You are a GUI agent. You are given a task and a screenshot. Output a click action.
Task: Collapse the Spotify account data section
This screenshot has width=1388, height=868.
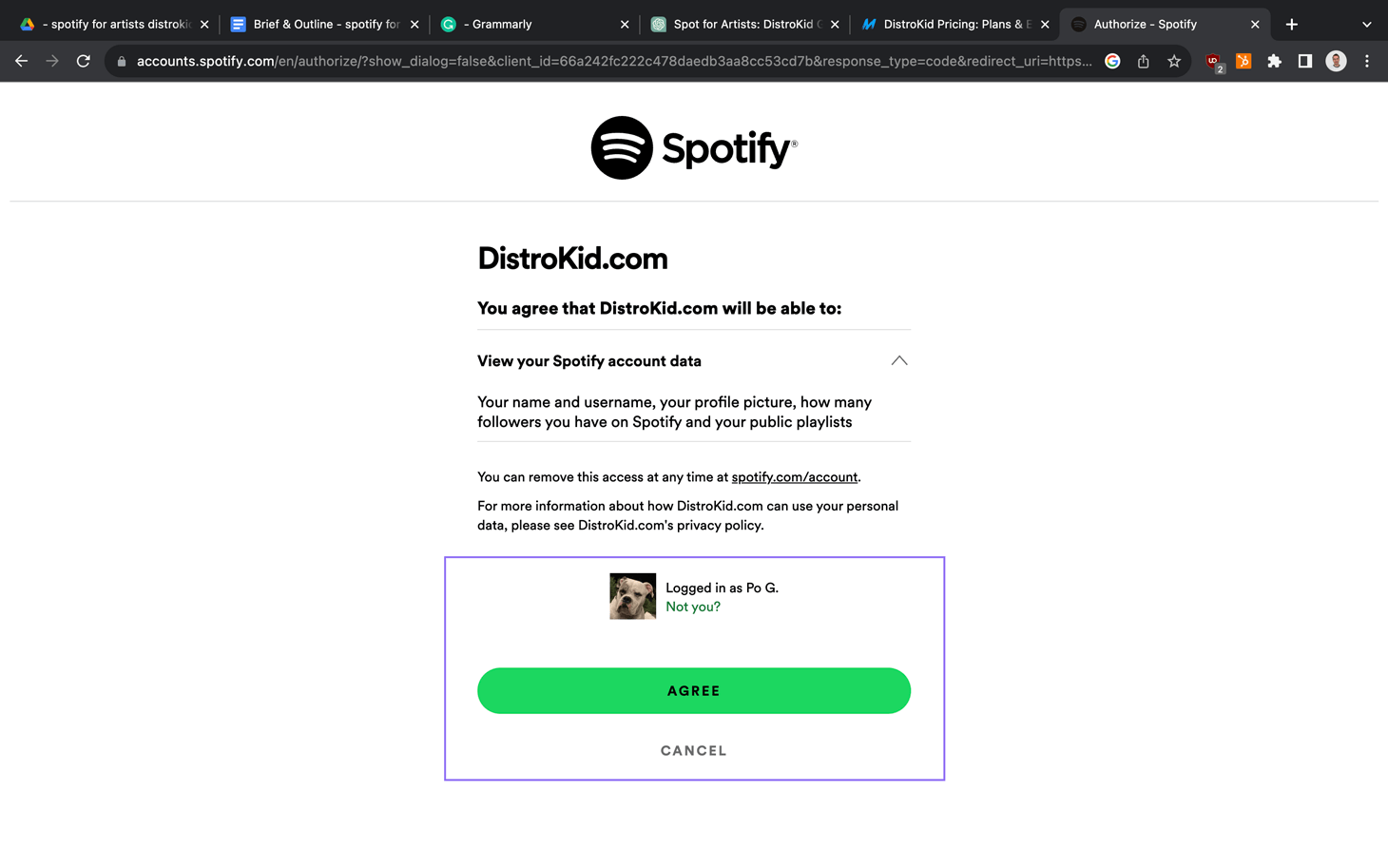click(899, 360)
